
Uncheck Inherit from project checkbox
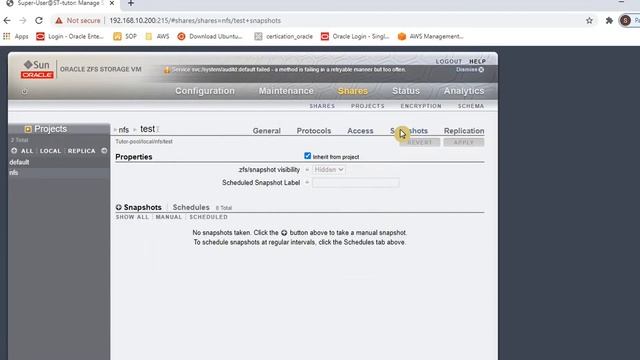308,156
